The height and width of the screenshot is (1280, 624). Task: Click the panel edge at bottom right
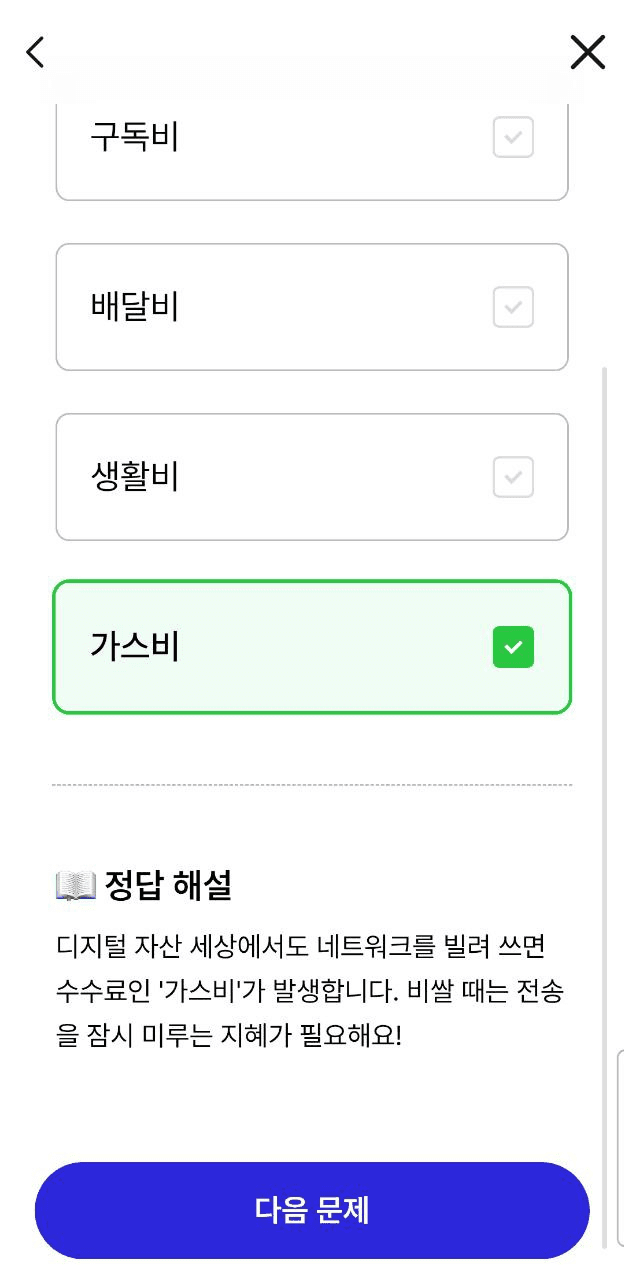(x=620, y=1160)
